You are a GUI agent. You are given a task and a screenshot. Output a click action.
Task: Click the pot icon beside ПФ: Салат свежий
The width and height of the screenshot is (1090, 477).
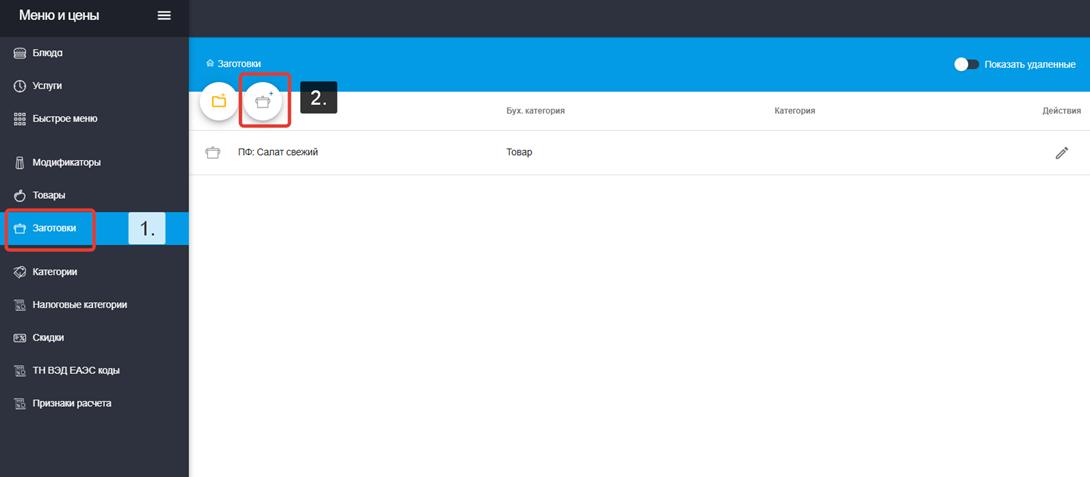pyautogui.click(x=212, y=153)
